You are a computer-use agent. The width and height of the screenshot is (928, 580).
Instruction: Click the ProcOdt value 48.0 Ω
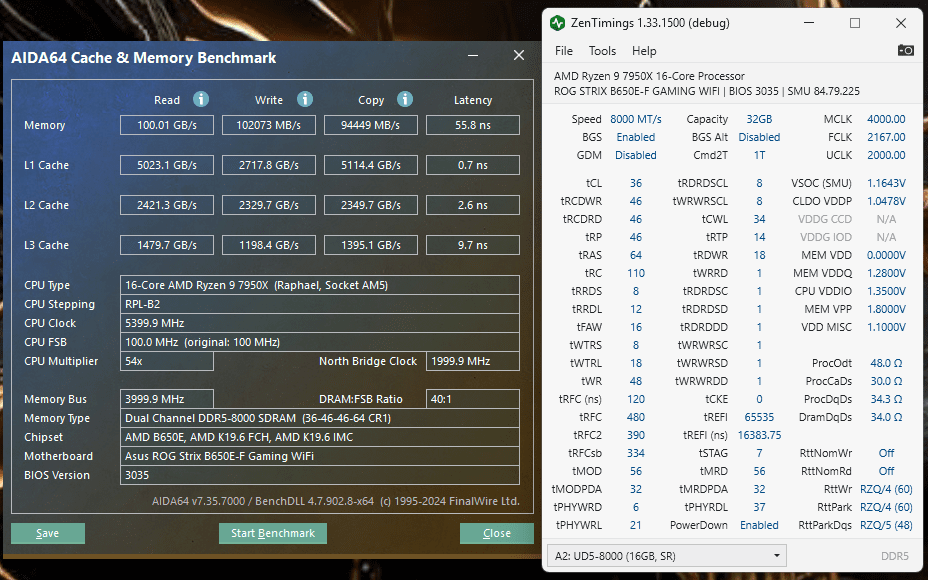[886, 363]
